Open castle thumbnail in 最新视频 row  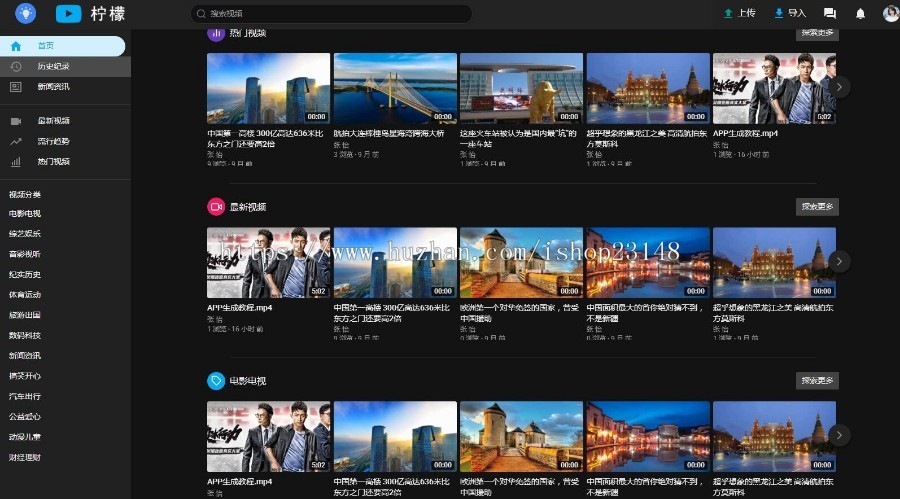coord(521,262)
